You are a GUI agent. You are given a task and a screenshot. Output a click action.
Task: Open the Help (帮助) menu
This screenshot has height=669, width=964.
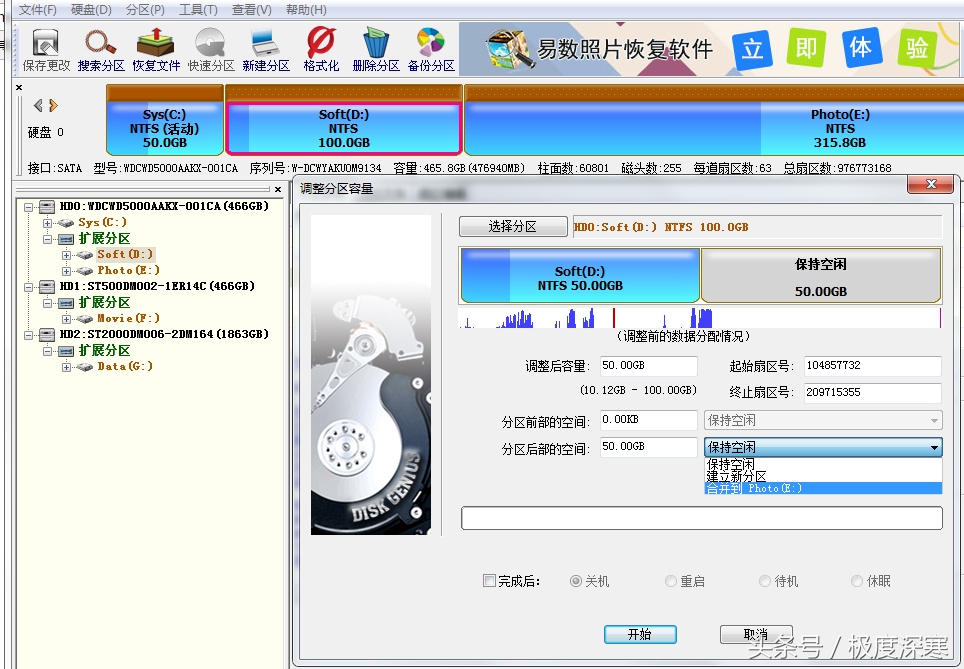(306, 10)
